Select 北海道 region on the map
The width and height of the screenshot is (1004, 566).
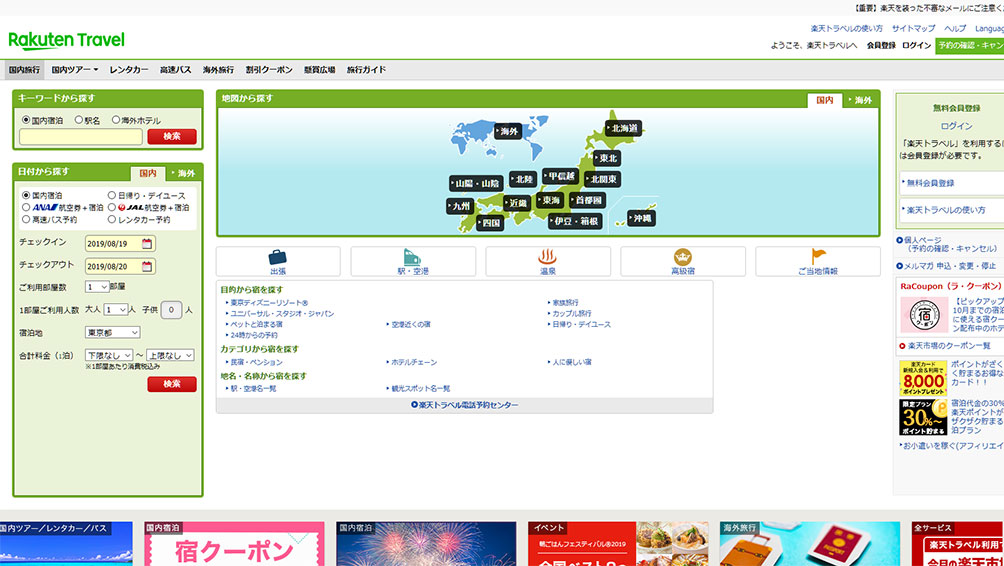coord(623,128)
